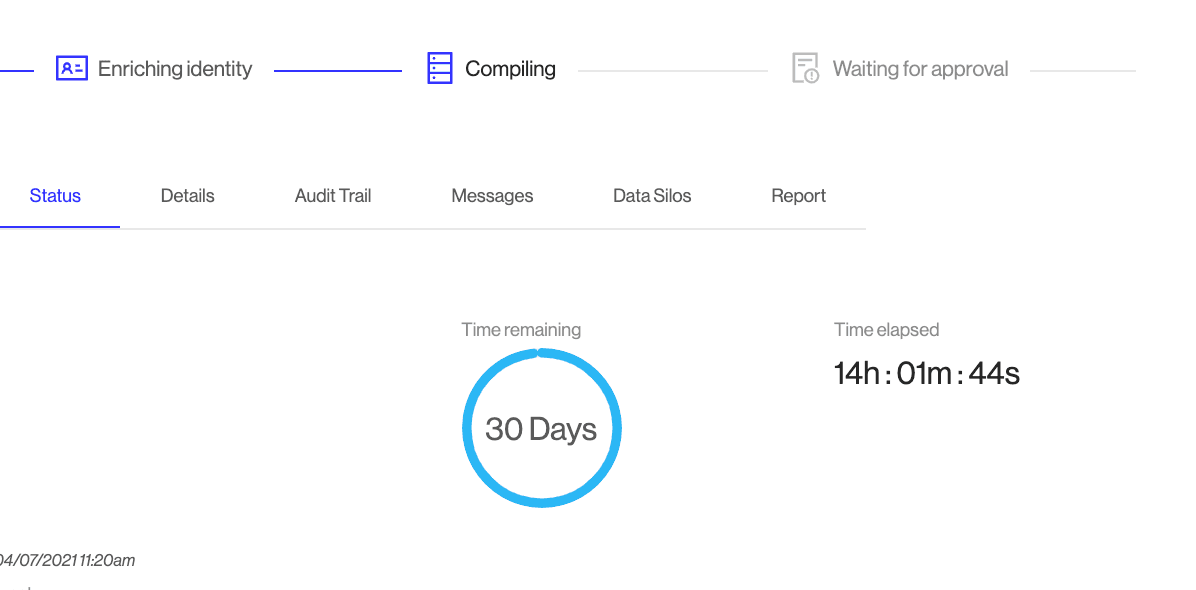Click the Waiting for approval document icon
This screenshot has height=590, width=1196.
click(x=805, y=69)
